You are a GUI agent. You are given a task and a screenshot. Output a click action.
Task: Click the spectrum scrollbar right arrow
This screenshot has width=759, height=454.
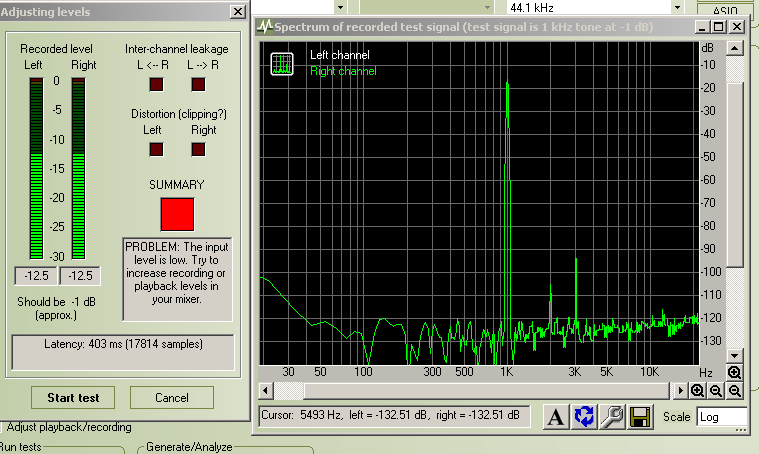pyautogui.click(x=680, y=390)
